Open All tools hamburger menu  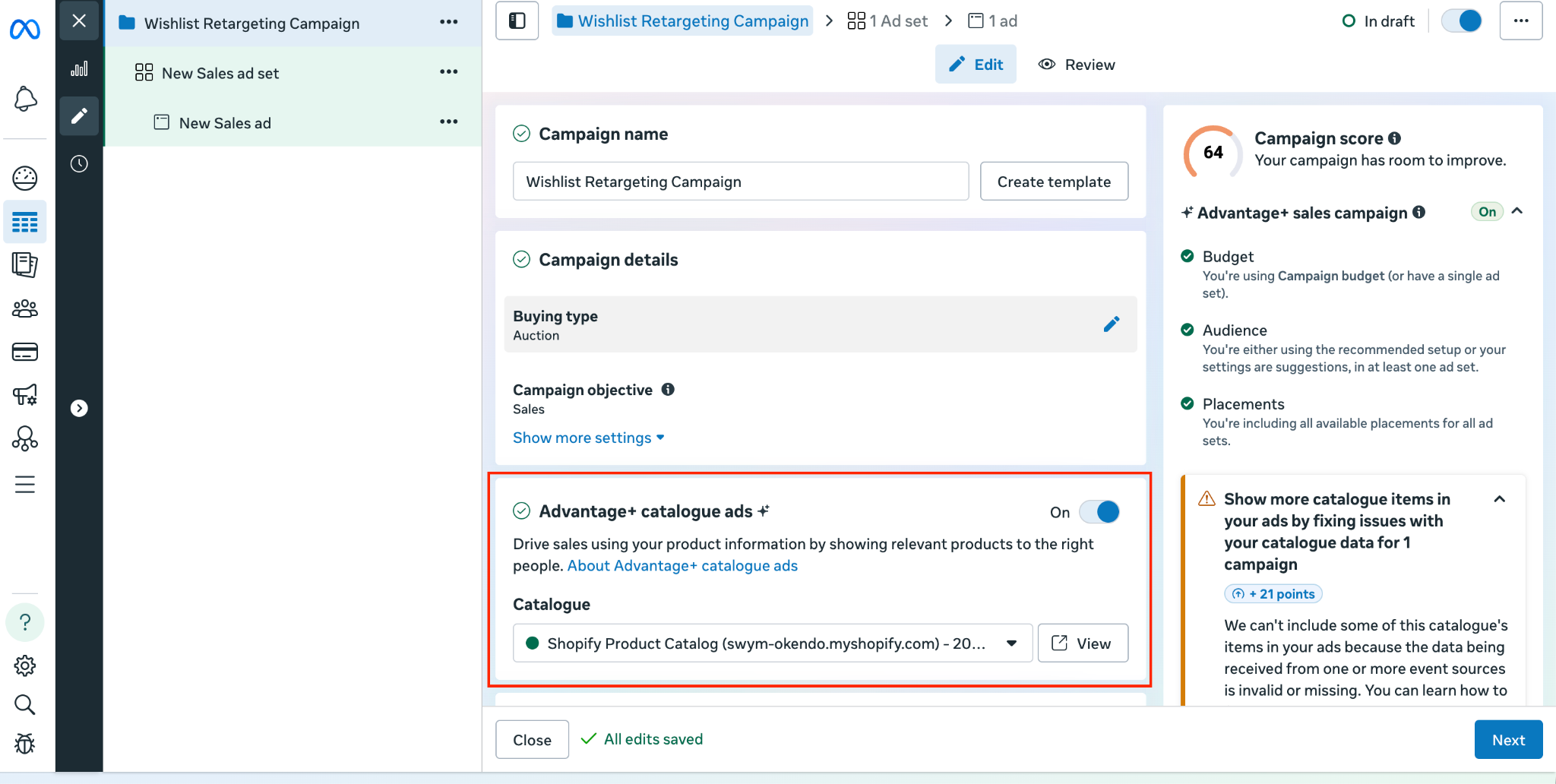coord(25,484)
